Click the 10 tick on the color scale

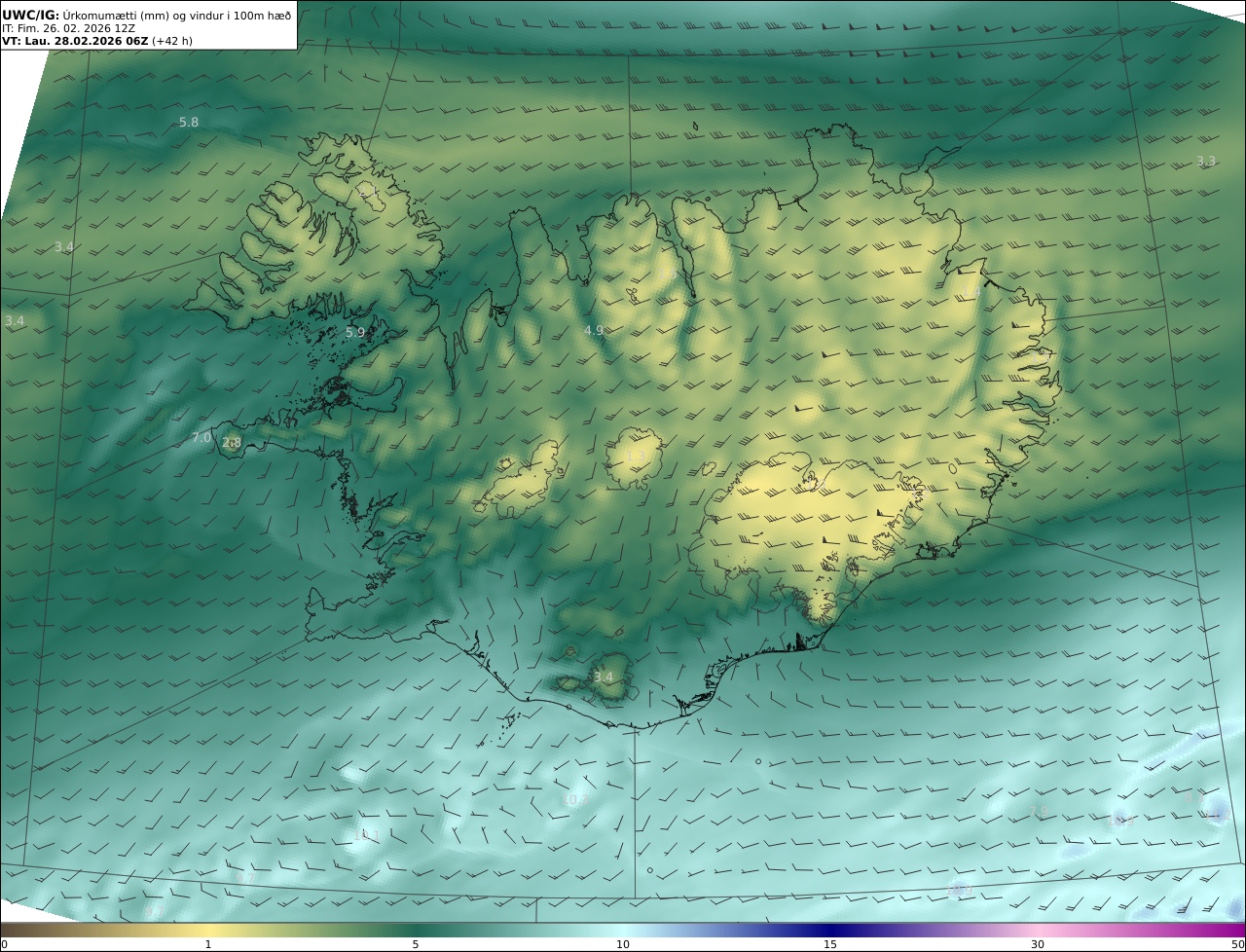click(x=623, y=944)
